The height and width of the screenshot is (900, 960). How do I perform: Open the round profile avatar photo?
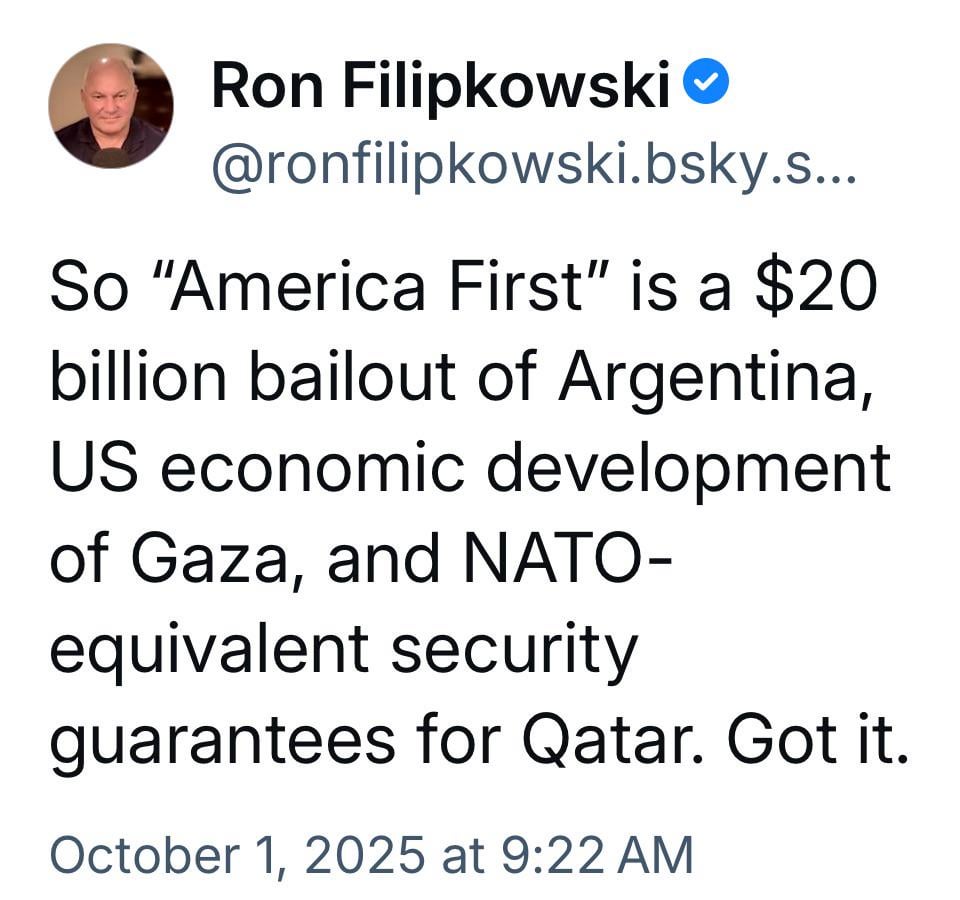coord(111,105)
